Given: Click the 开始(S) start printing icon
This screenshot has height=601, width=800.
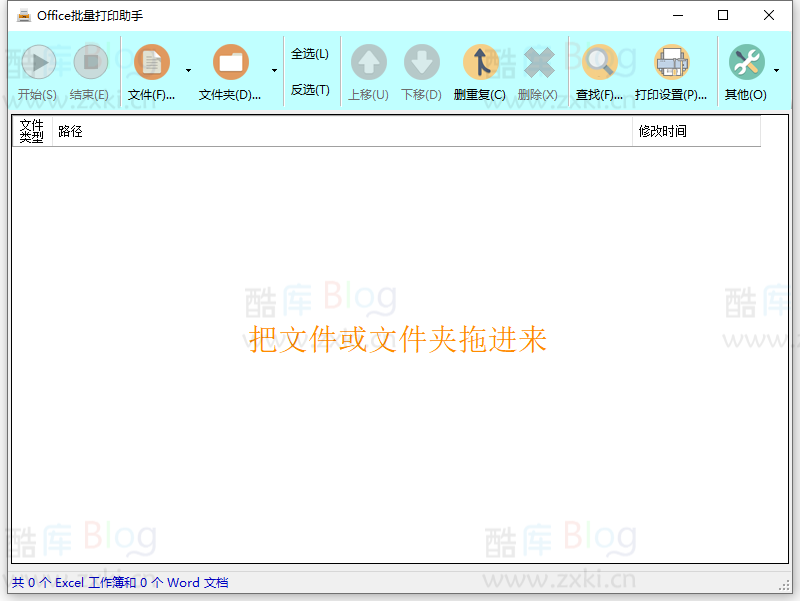Looking at the screenshot, I should tap(37, 61).
